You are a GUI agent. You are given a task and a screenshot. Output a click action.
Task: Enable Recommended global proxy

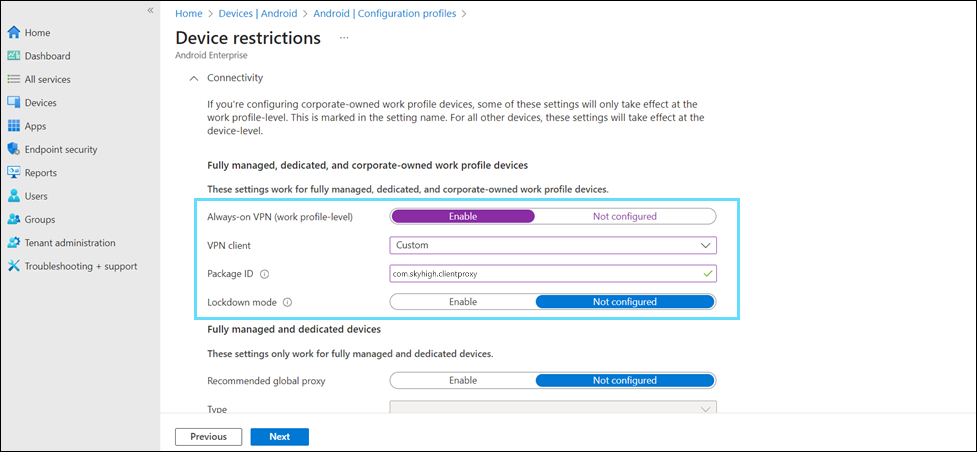tap(462, 381)
